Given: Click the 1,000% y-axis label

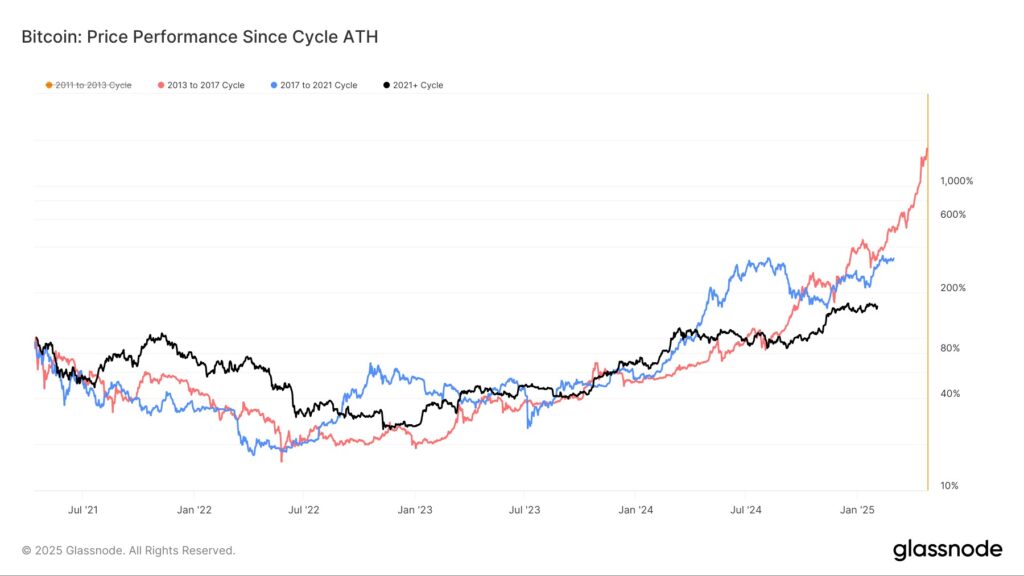Looking at the screenshot, I should 957,181.
